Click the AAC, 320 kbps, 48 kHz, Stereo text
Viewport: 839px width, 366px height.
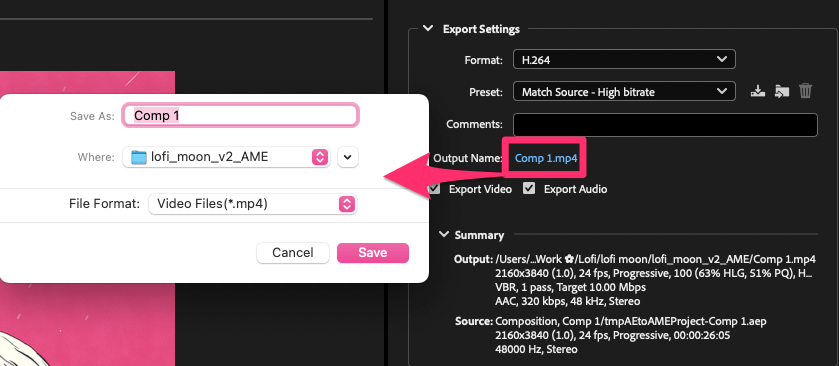(x=568, y=301)
